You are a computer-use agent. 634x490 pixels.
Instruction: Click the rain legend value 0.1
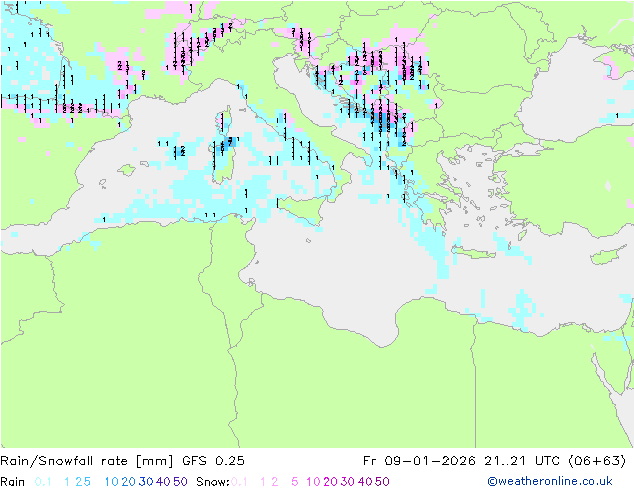[43, 482]
